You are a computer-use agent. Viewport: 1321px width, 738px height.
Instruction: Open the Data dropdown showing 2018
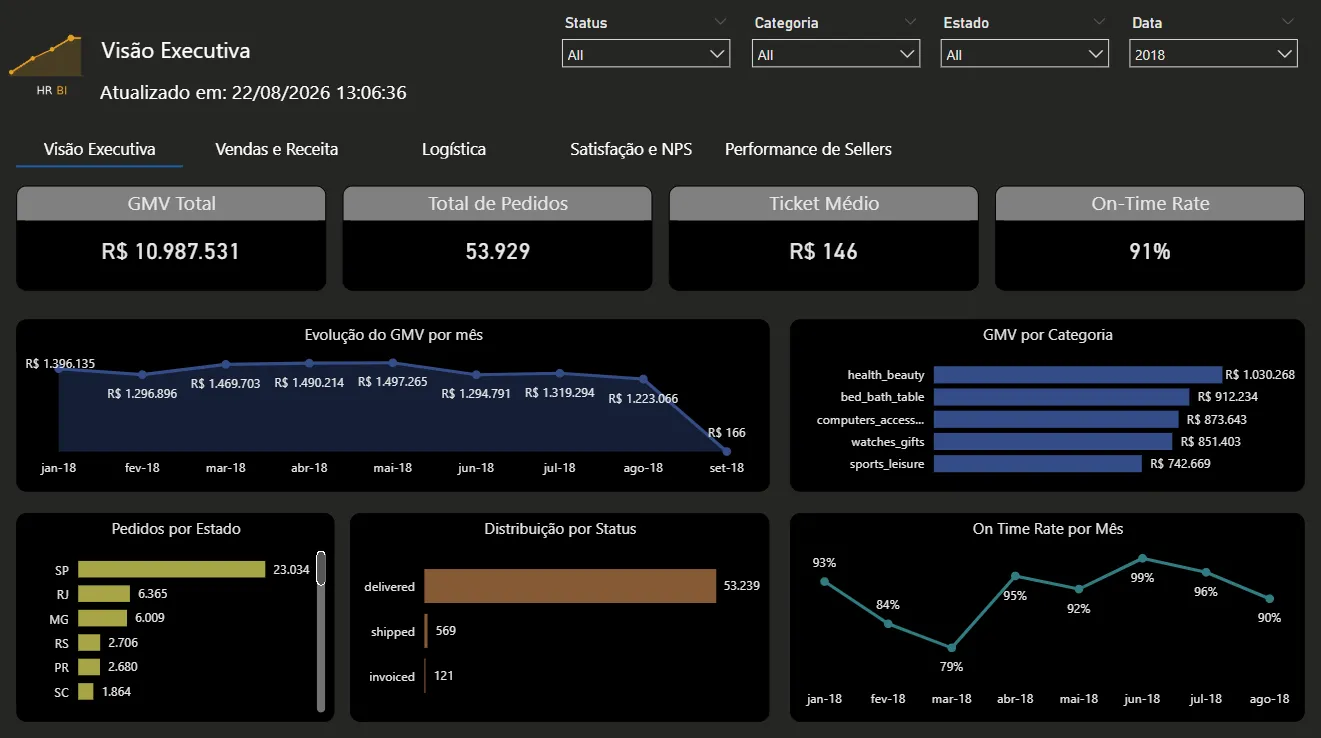point(1213,54)
